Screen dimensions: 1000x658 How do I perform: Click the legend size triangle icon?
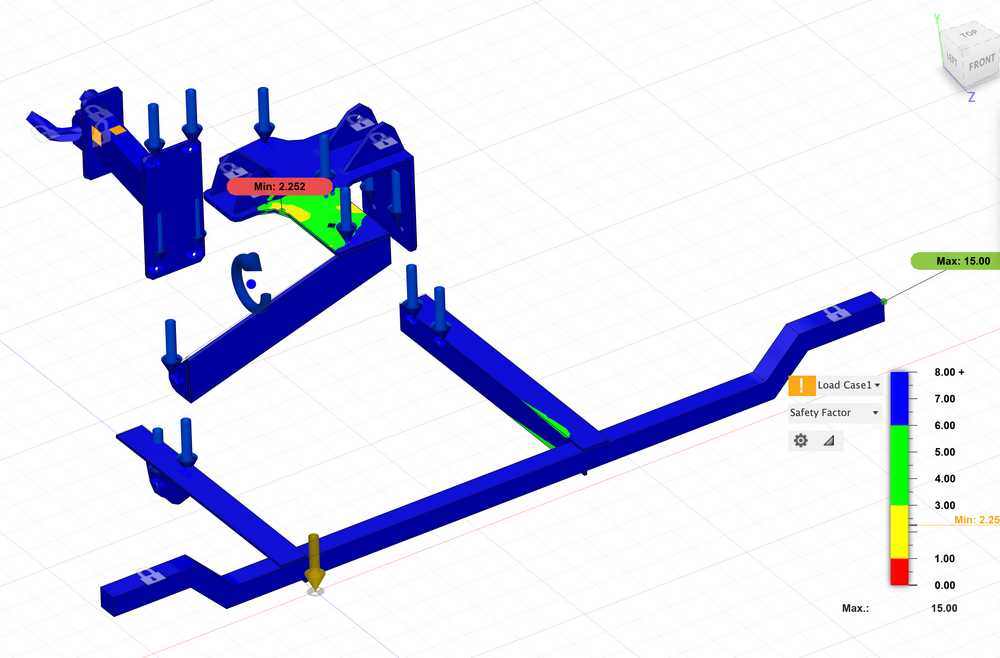pyautogui.click(x=828, y=440)
